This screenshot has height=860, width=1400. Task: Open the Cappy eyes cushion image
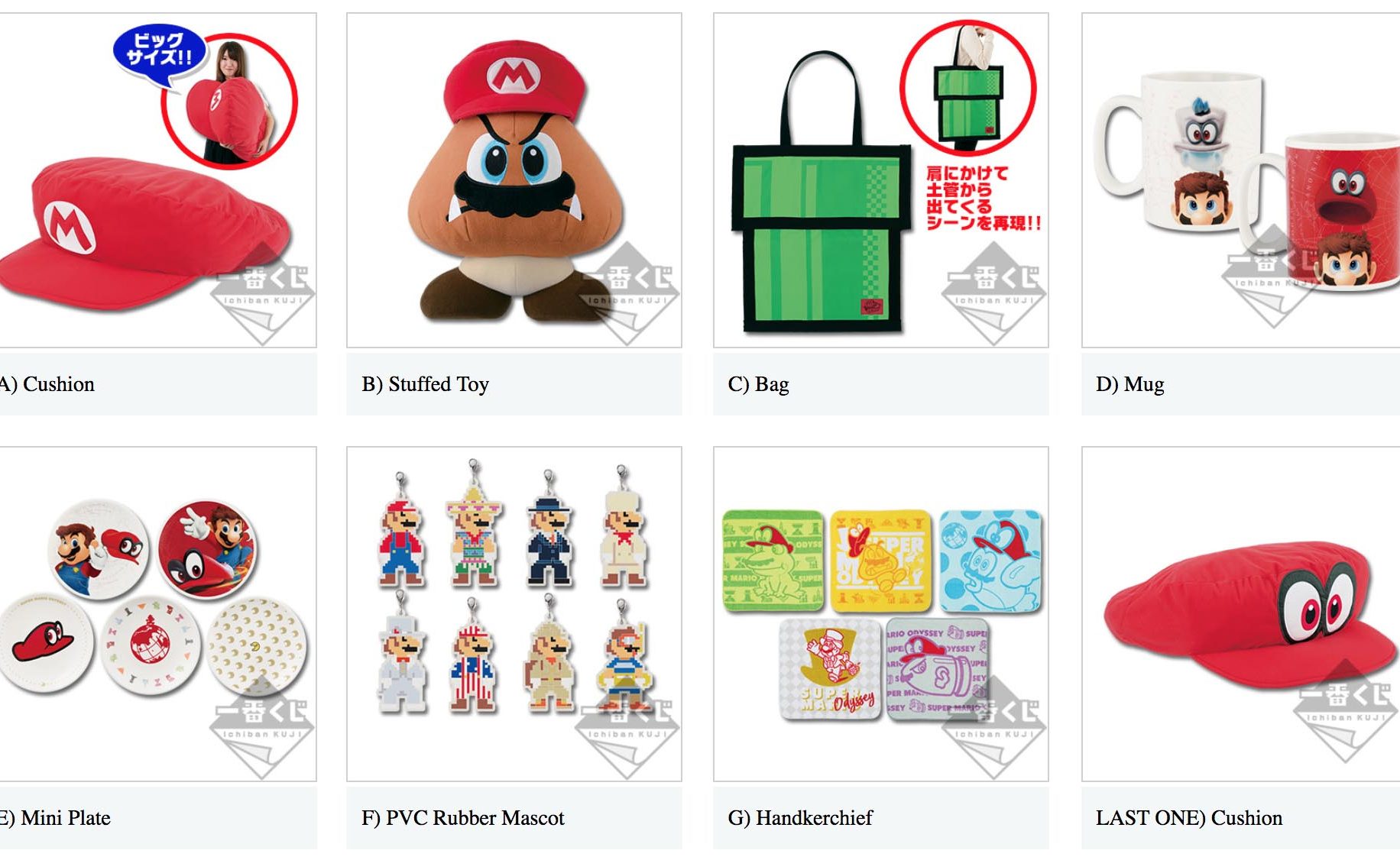click(1241, 614)
